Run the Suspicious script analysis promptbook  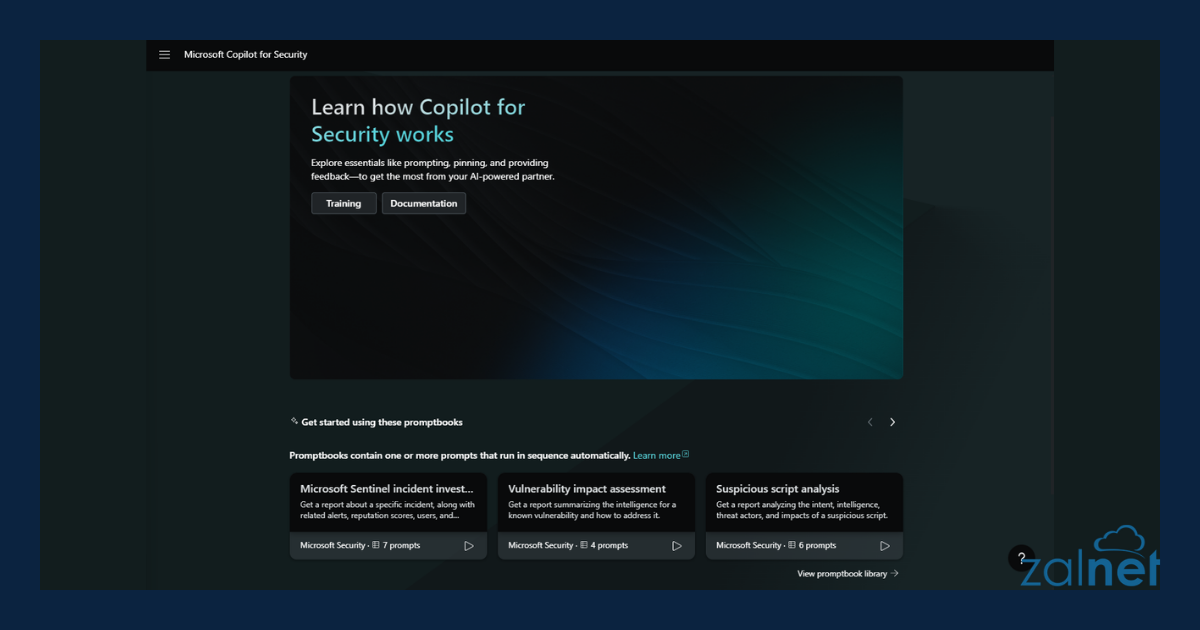tap(885, 546)
